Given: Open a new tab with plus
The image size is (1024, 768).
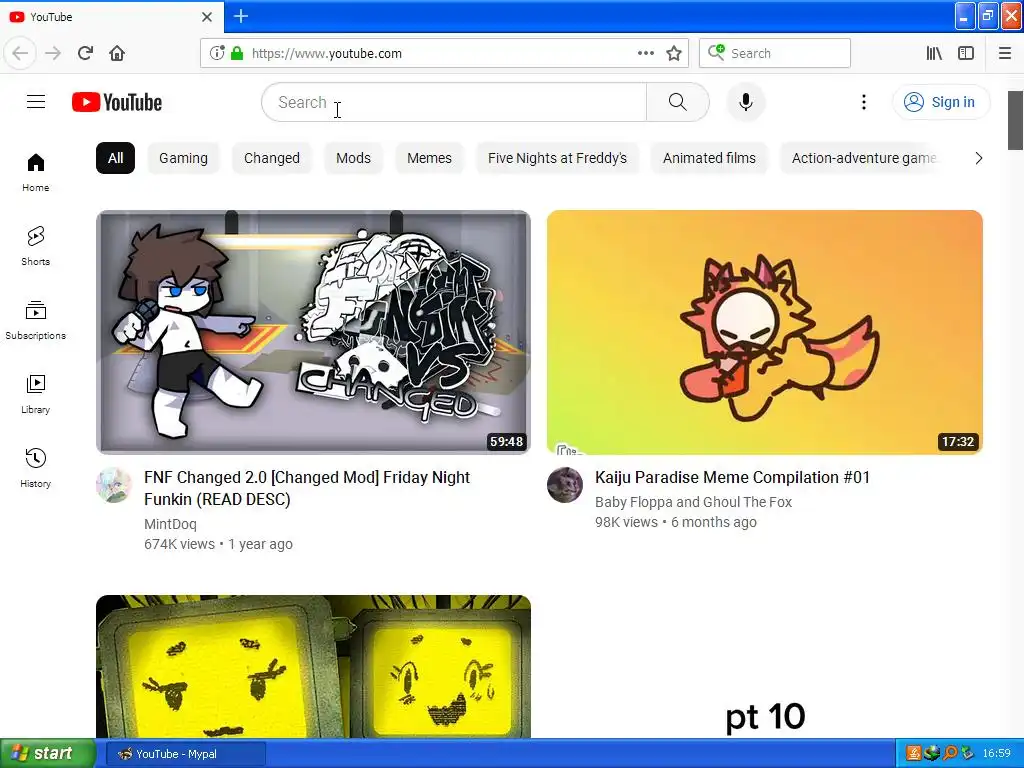Looking at the screenshot, I should 240,16.
